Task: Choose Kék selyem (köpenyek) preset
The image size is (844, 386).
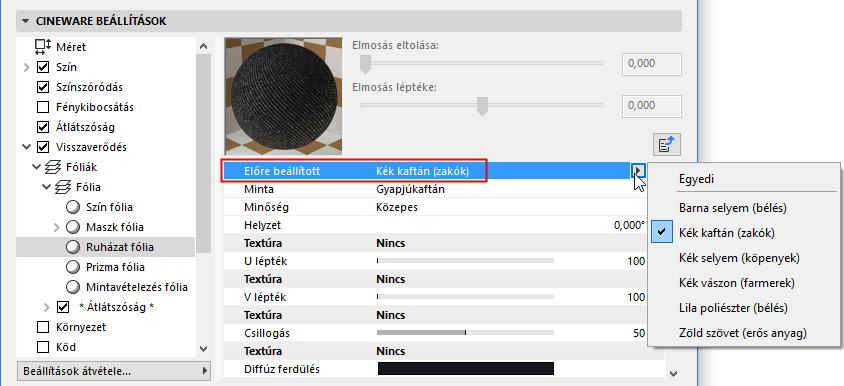Action: (743, 258)
